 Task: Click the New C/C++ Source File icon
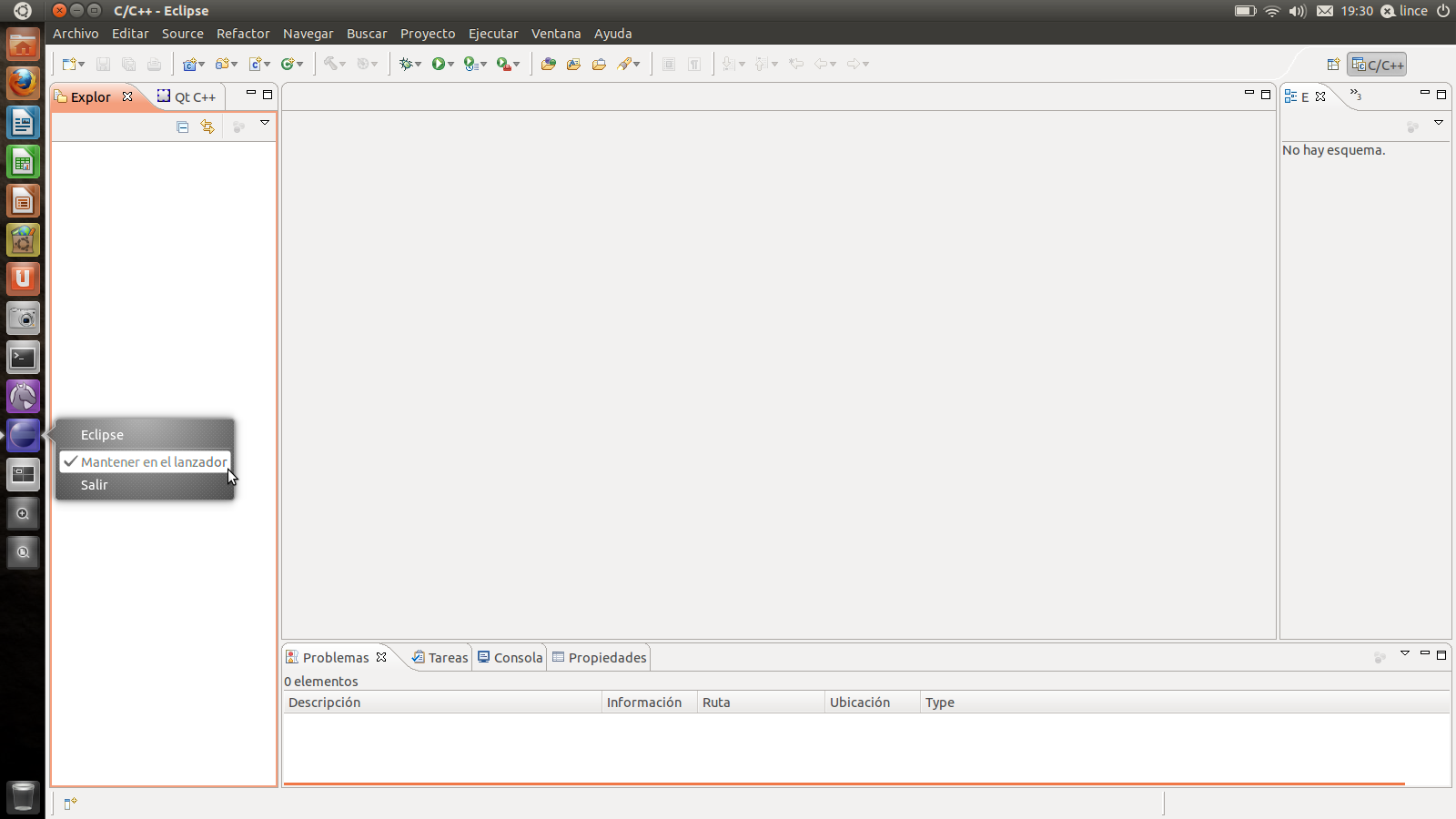256,64
